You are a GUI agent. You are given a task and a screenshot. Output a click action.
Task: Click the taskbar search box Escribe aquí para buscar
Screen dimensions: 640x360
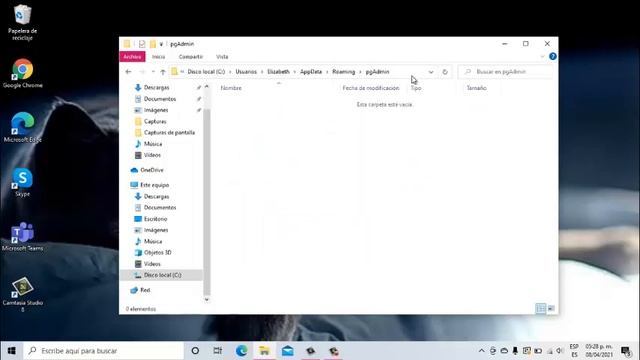pyautogui.click(x=104, y=351)
